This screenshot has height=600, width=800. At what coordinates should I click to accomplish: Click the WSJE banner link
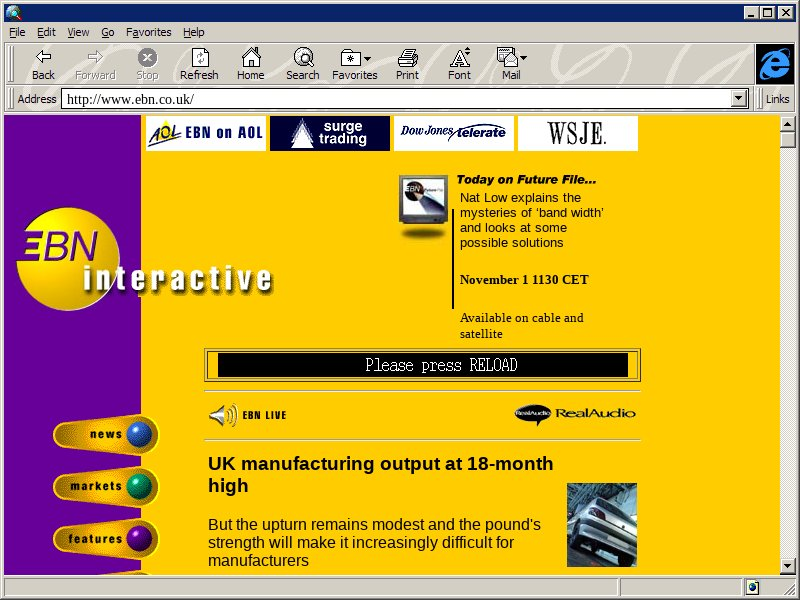point(577,133)
